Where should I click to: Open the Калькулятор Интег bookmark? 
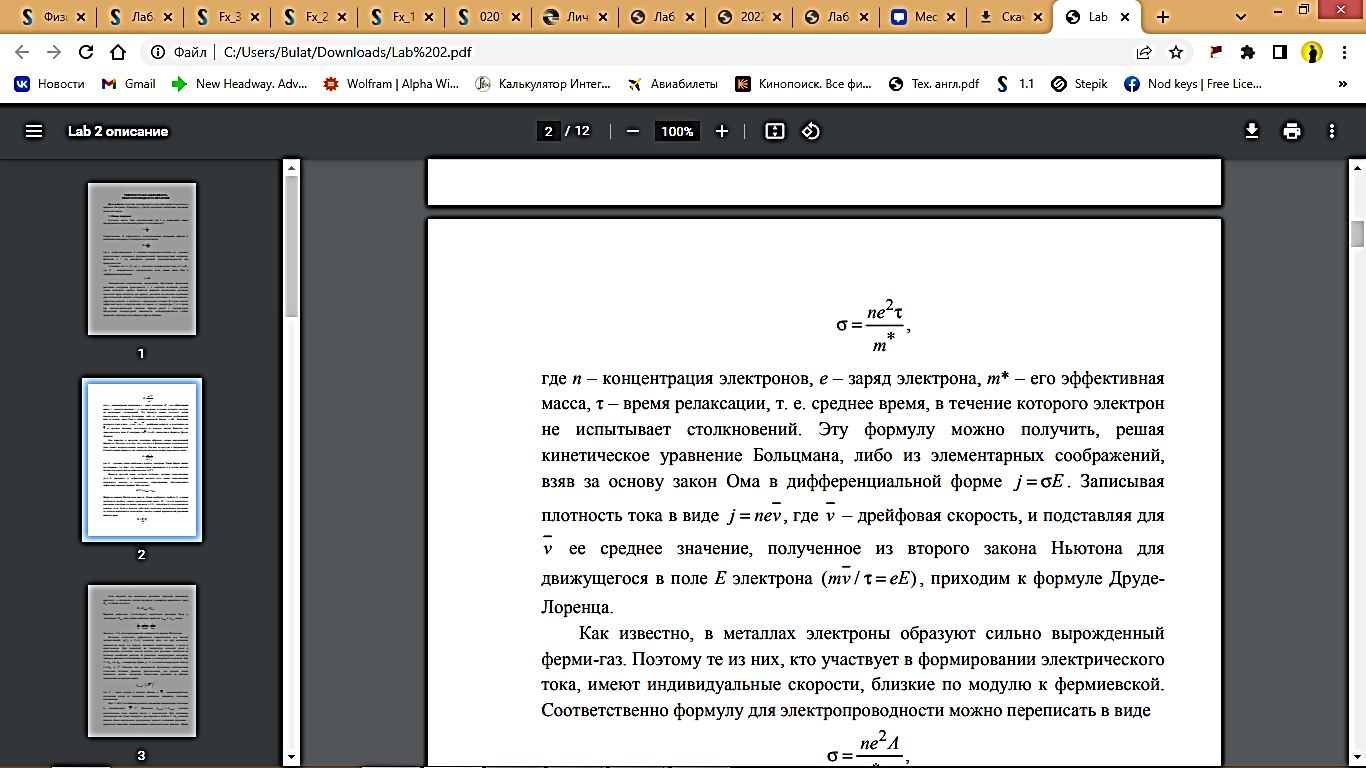pyautogui.click(x=542, y=84)
